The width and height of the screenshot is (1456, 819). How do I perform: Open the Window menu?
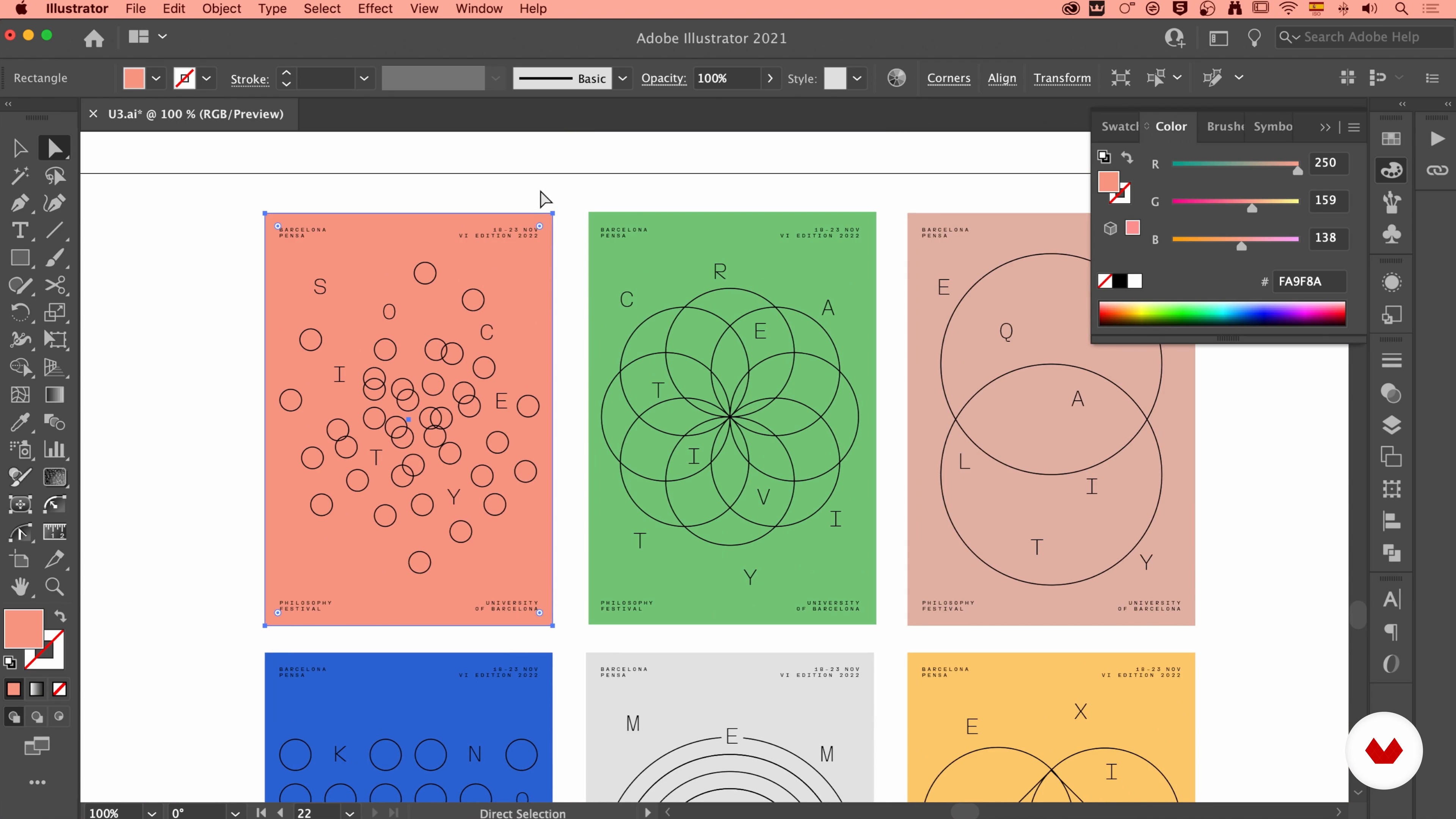tap(479, 8)
